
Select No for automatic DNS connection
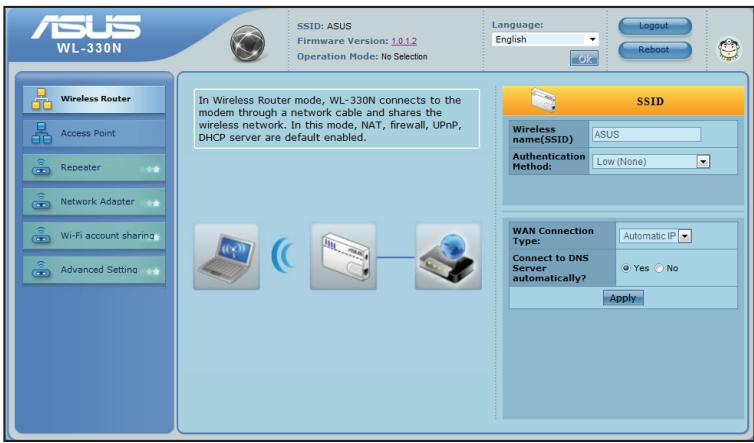click(659, 268)
